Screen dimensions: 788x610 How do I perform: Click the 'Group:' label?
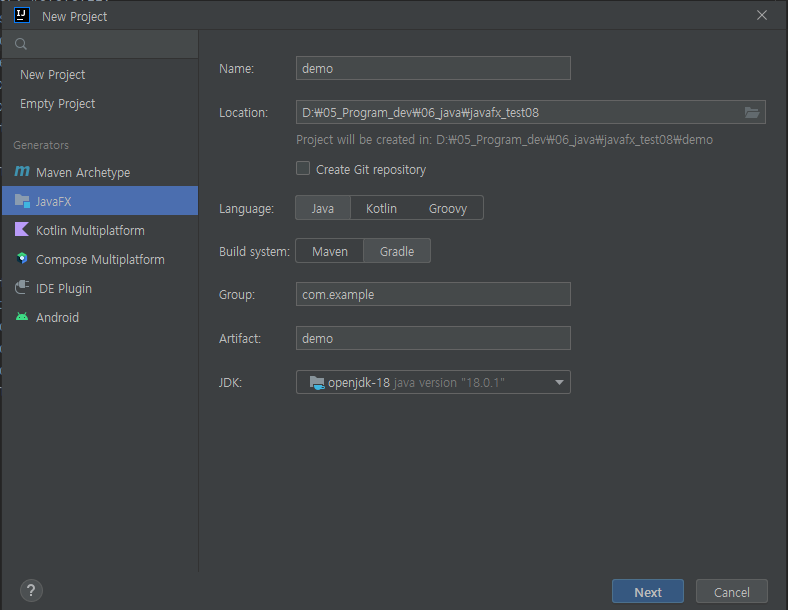[x=237, y=294]
